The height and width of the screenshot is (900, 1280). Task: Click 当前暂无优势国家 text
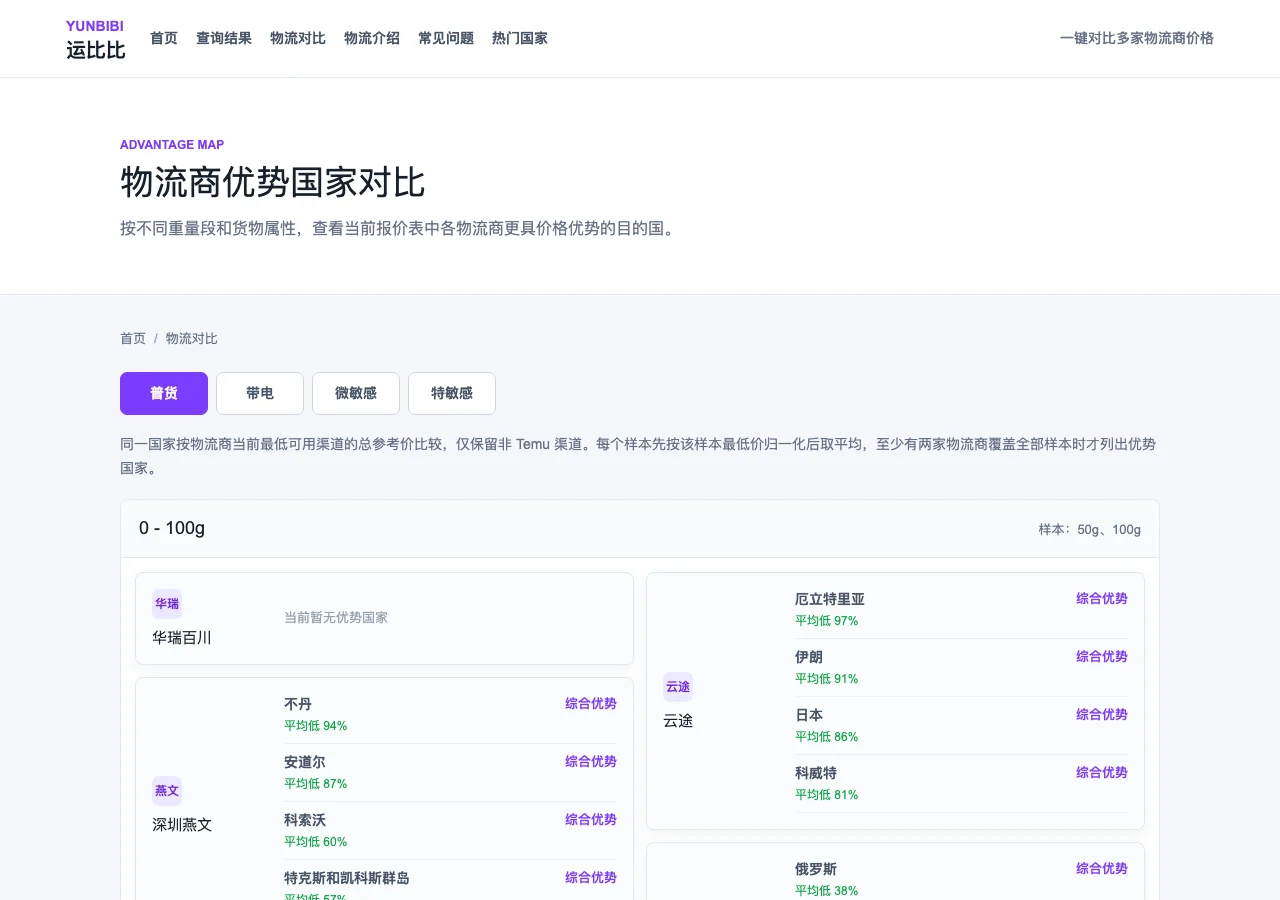(x=336, y=617)
